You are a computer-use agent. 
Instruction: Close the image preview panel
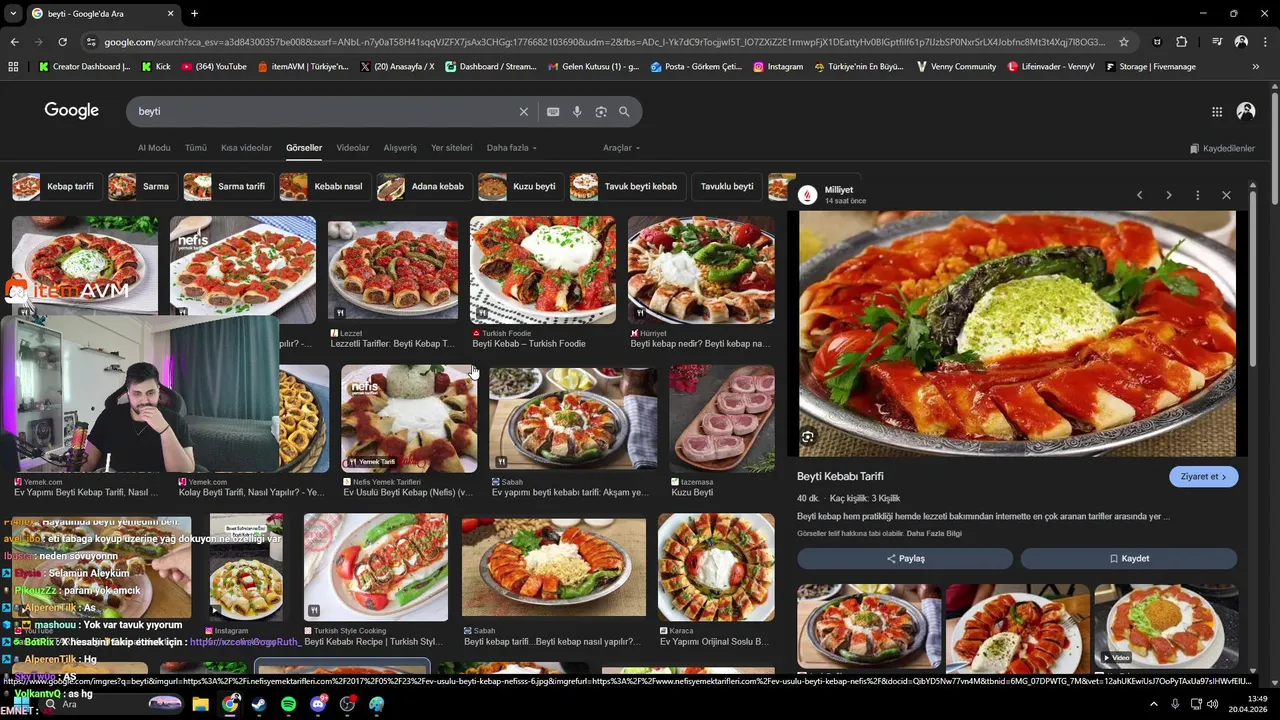click(x=1226, y=195)
